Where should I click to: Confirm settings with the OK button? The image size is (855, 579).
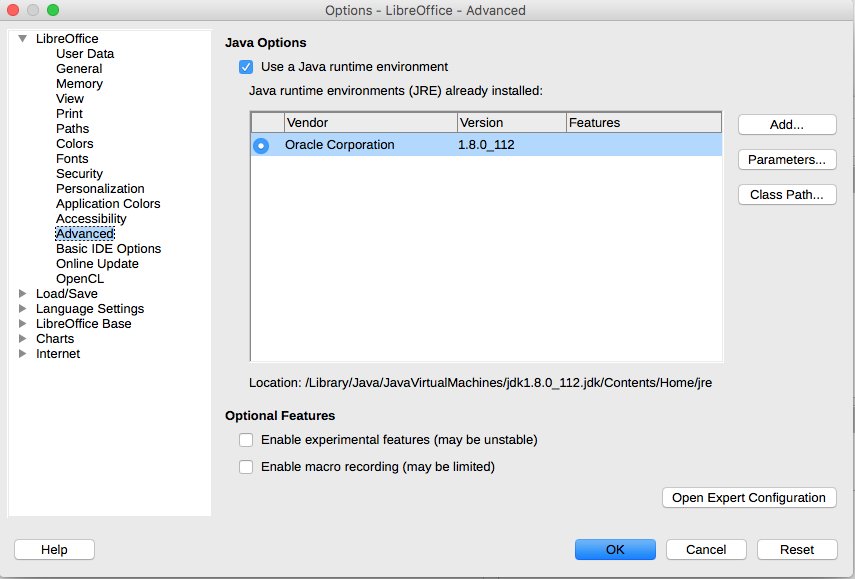[x=615, y=549]
